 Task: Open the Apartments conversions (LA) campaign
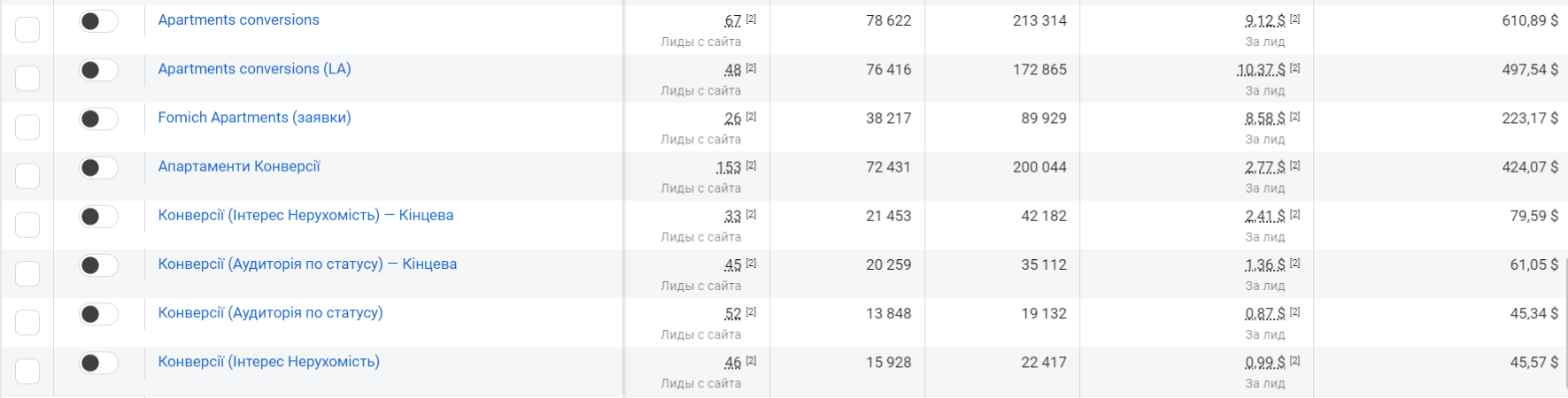click(254, 69)
